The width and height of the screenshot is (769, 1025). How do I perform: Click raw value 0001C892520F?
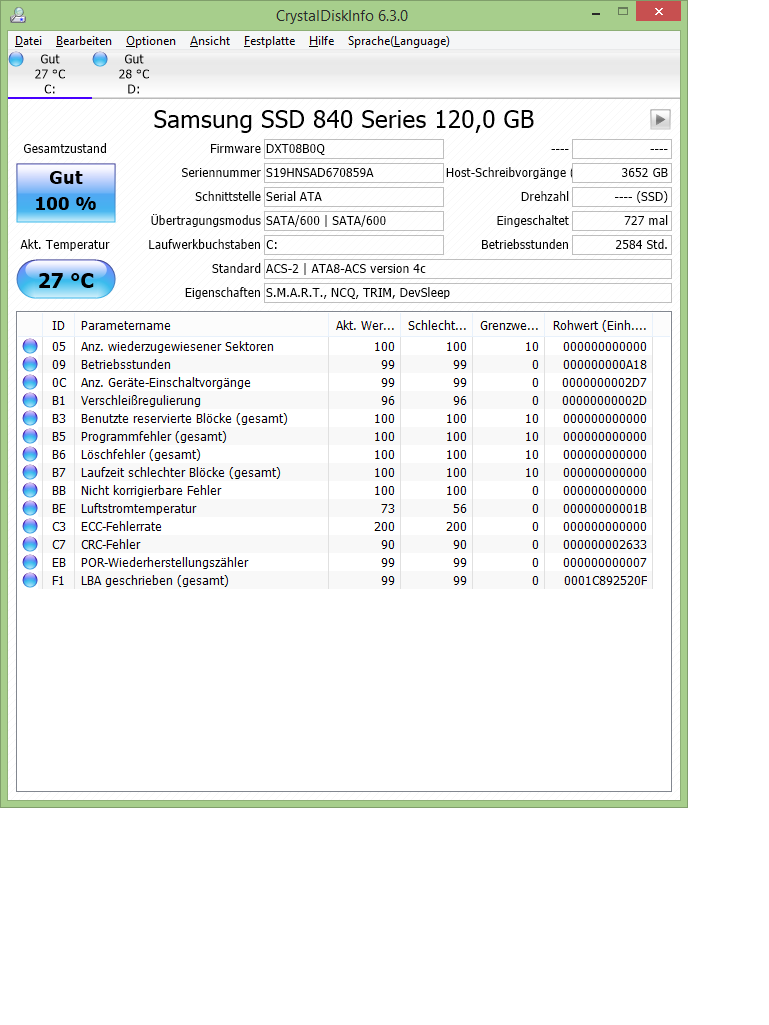pyautogui.click(x=606, y=580)
